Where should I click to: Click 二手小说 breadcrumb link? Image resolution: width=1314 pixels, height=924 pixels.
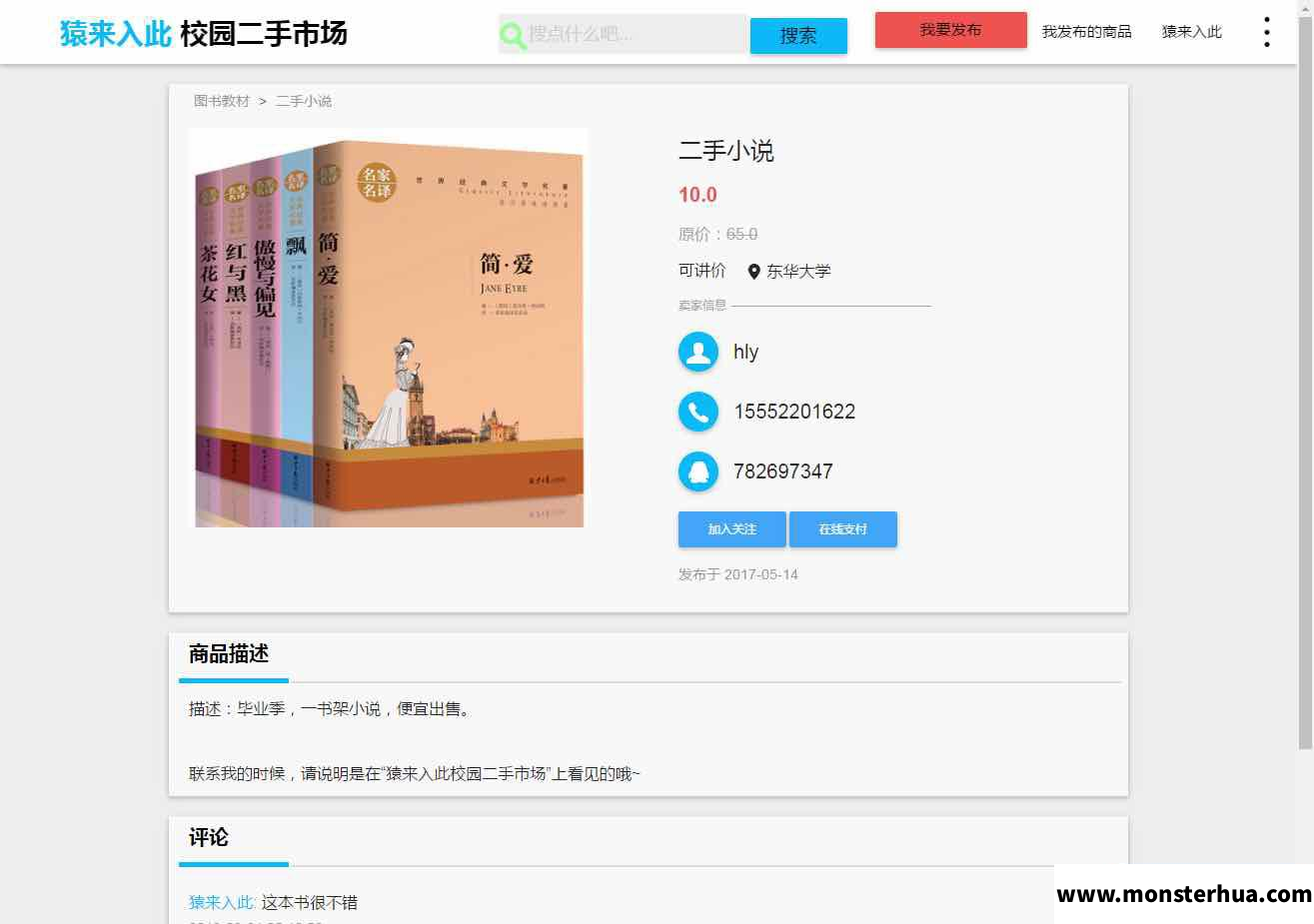pyautogui.click(x=304, y=101)
